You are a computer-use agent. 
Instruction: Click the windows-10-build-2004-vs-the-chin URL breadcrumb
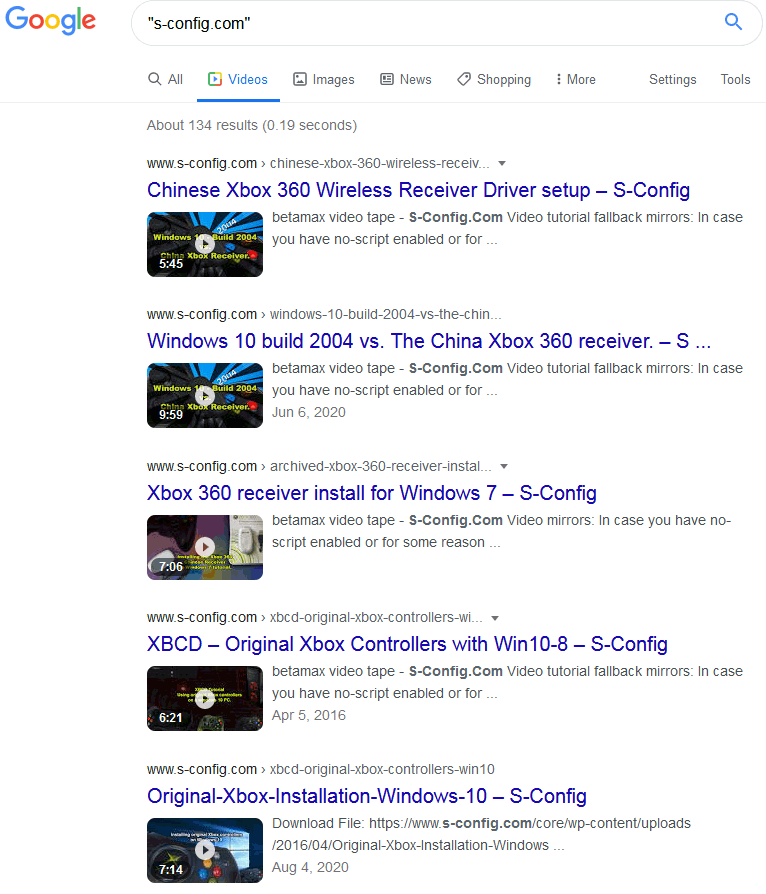click(x=324, y=314)
